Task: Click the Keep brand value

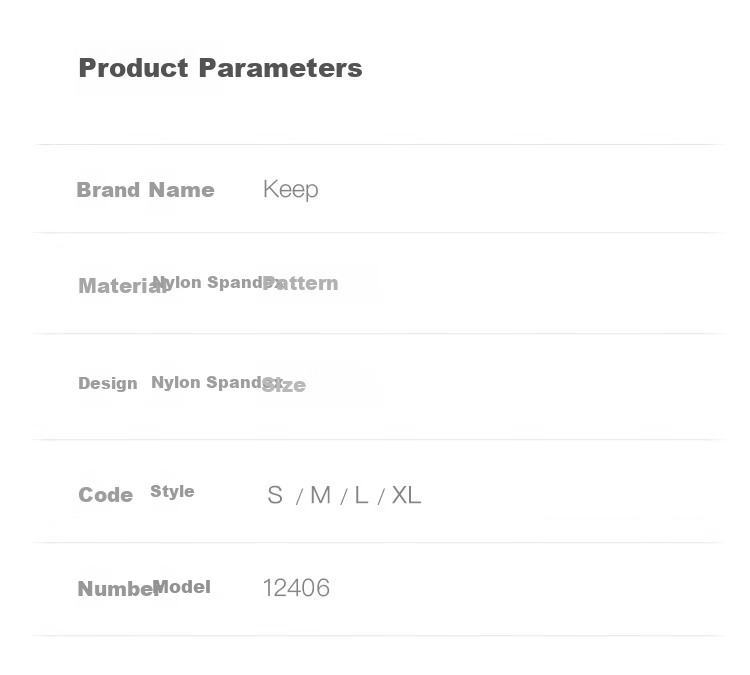Action: coord(290,190)
